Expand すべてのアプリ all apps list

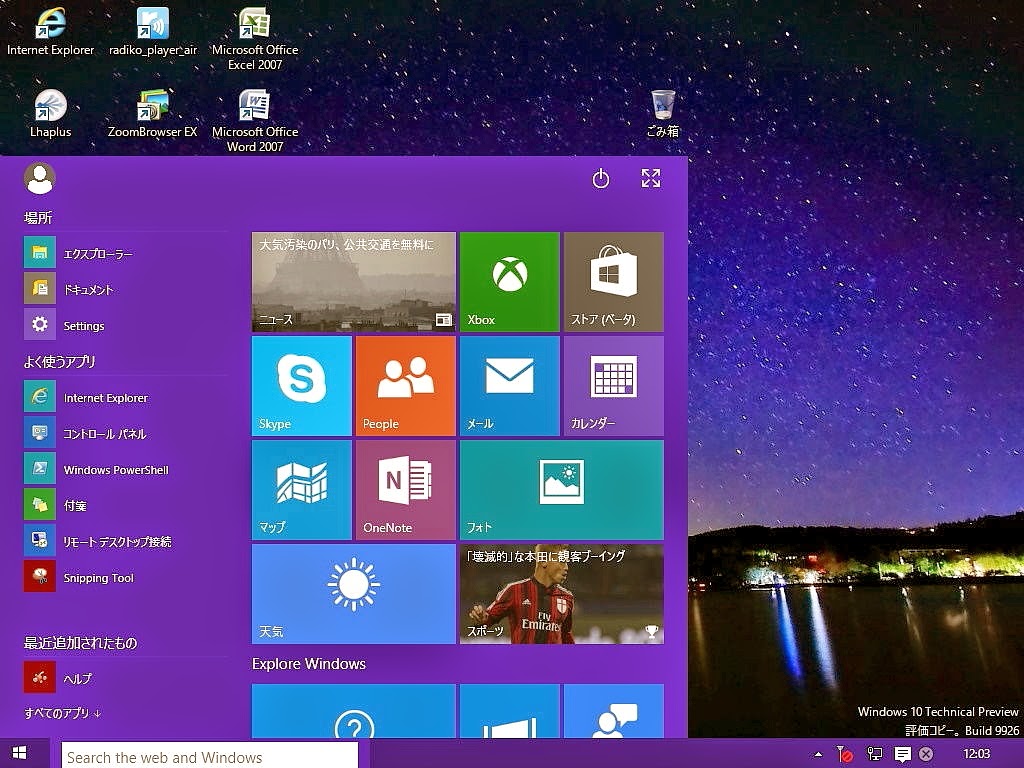(x=63, y=713)
